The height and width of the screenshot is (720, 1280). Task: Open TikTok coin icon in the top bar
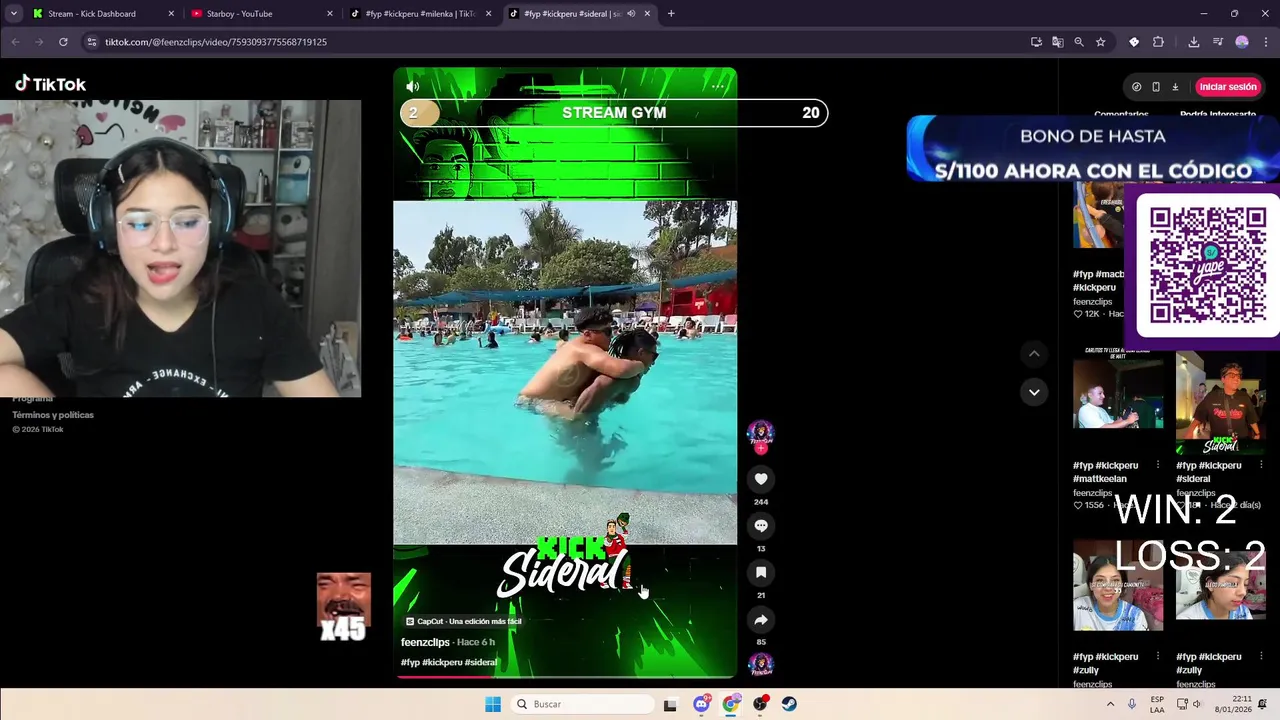[x=1136, y=87]
